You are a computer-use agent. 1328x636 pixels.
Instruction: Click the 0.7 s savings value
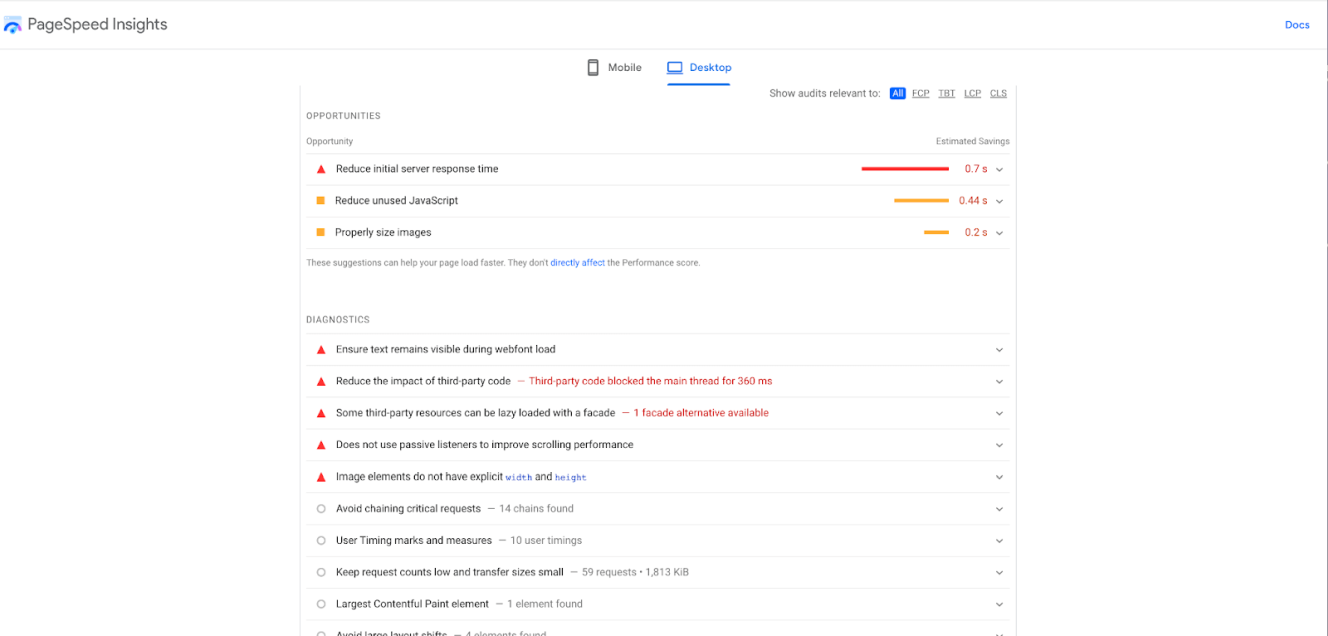[x=975, y=169]
